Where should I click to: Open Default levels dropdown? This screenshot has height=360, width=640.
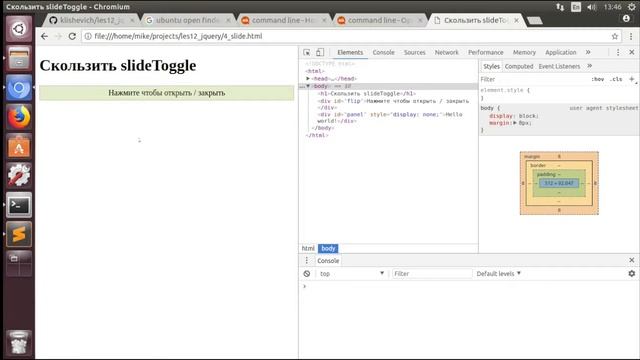point(498,273)
